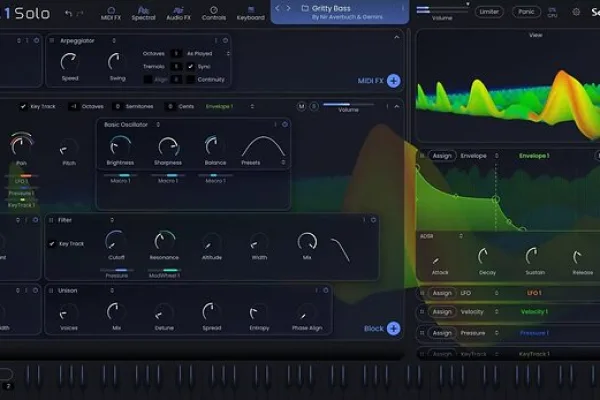
Task: Click the Arpeggiator Swing knob
Action: pos(116,62)
